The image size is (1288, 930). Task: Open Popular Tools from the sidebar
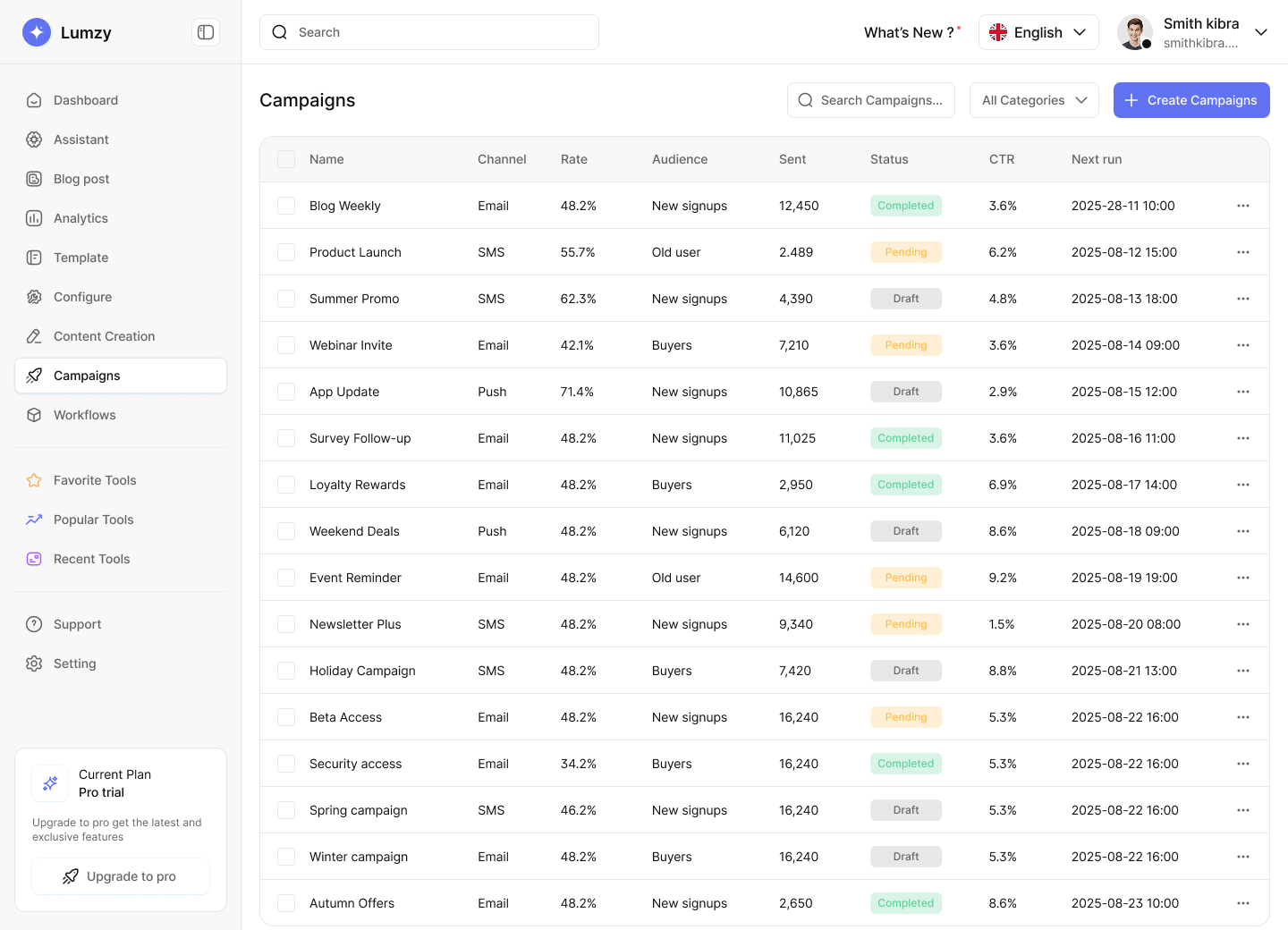pyautogui.click(x=92, y=520)
